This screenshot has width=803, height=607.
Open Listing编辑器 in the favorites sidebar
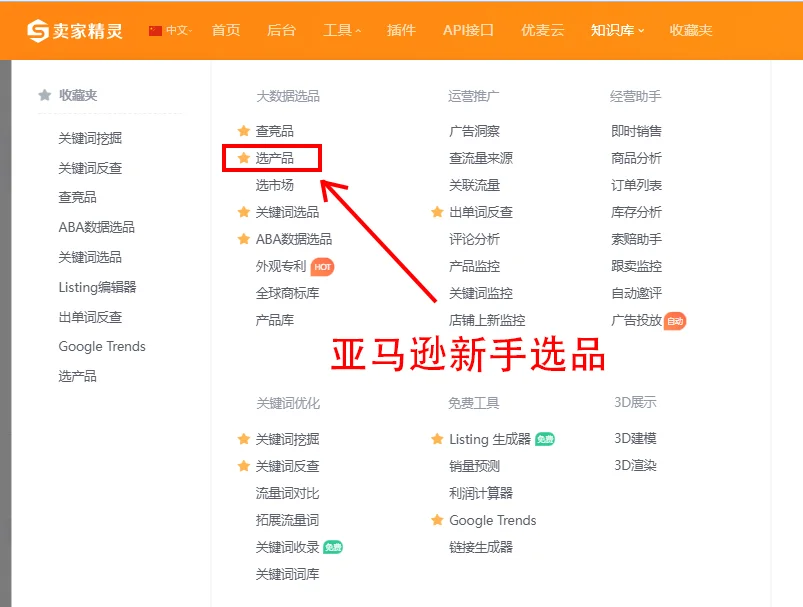[97, 287]
